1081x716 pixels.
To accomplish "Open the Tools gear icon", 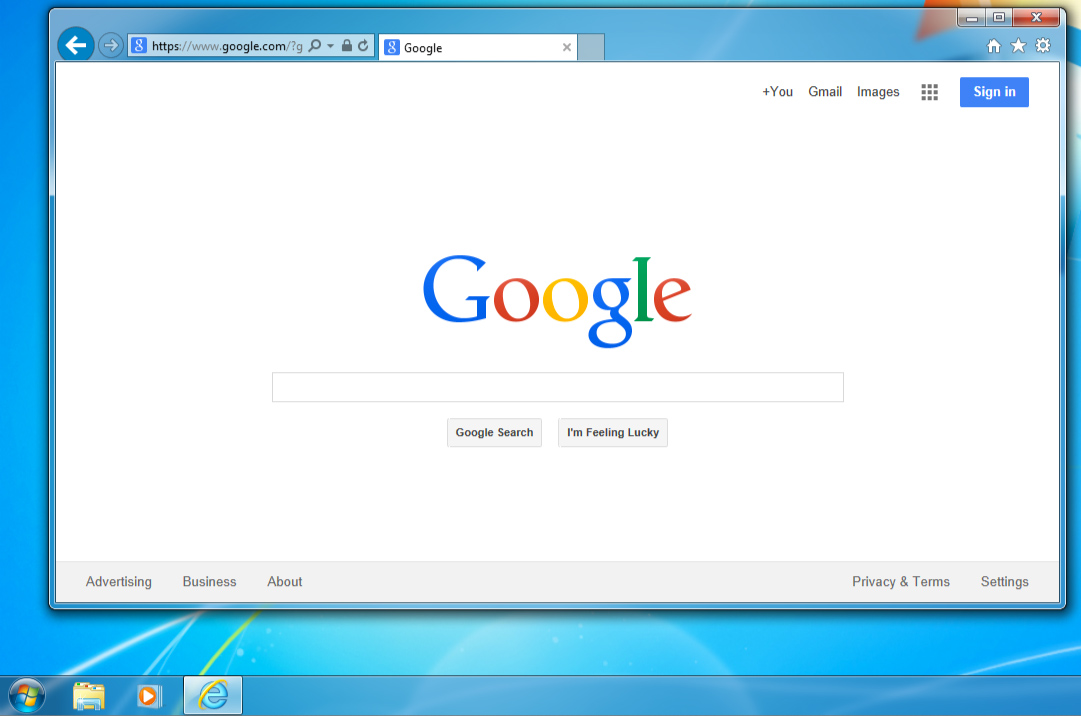I will coord(1043,46).
